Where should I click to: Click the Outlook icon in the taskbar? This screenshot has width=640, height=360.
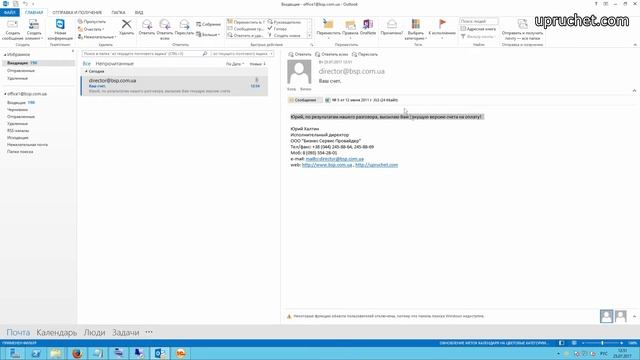point(160,353)
